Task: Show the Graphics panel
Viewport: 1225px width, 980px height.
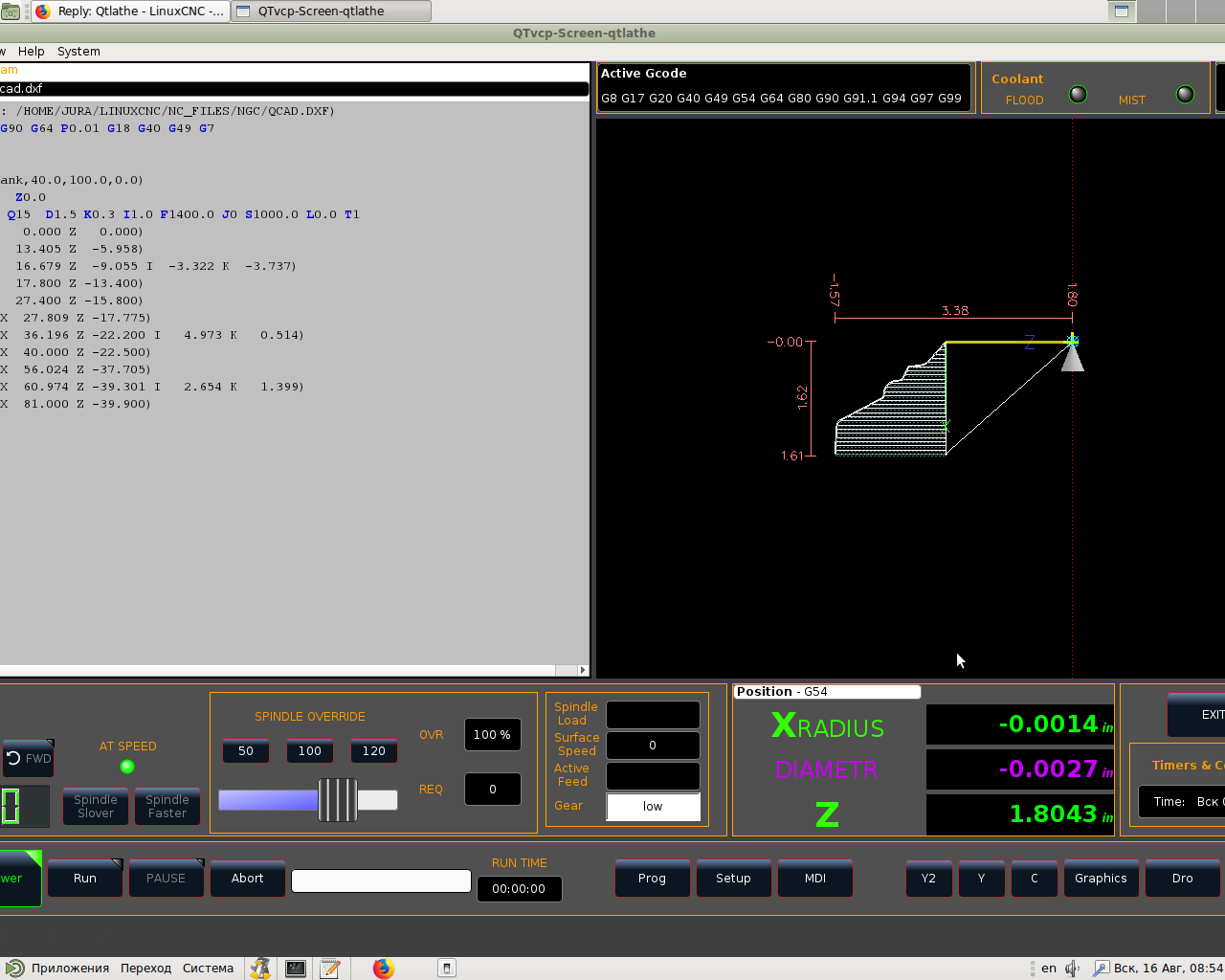Action: click(1101, 878)
